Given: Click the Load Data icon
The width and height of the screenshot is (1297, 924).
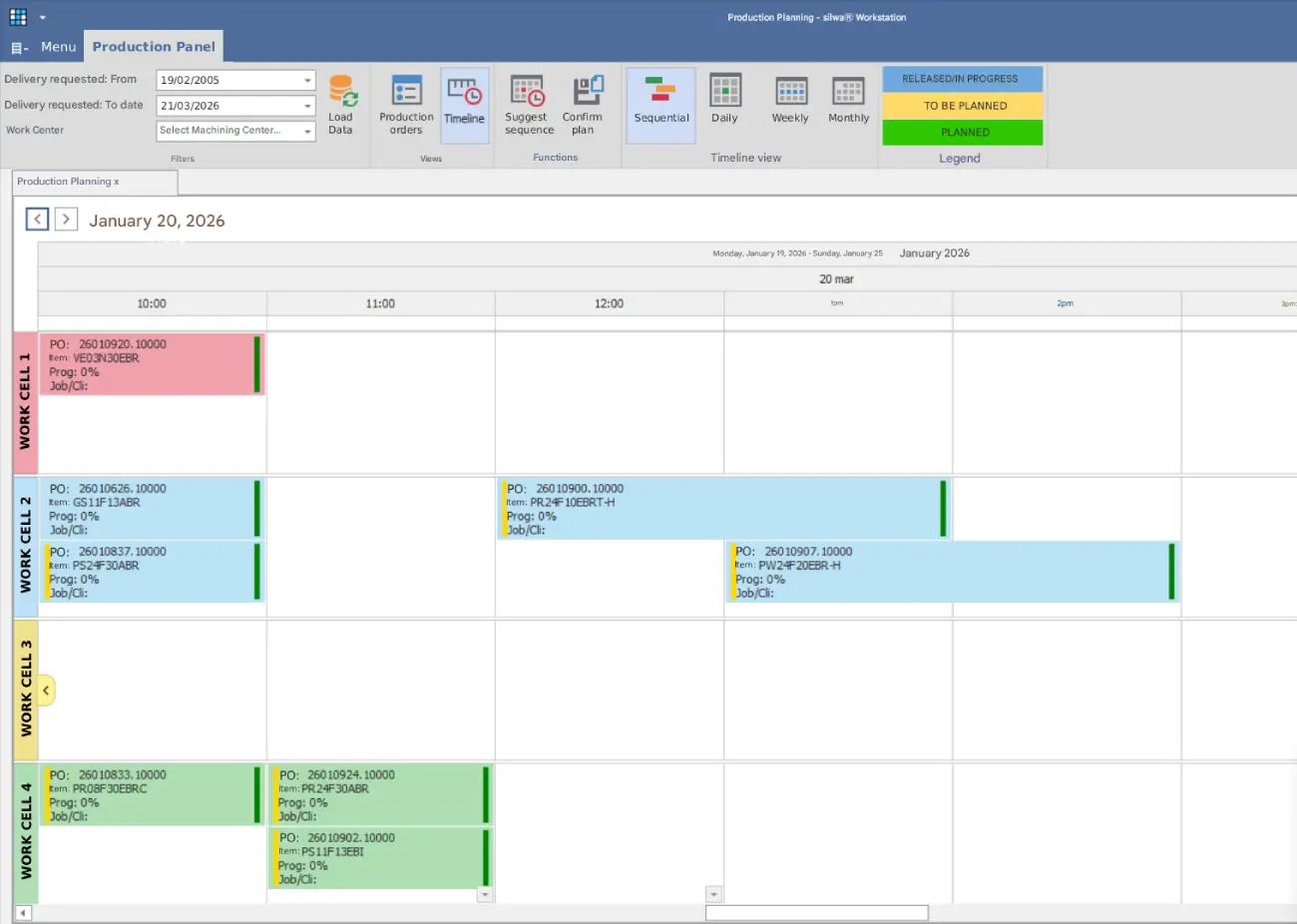Looking at the screenshot, I should coord(342,103).
